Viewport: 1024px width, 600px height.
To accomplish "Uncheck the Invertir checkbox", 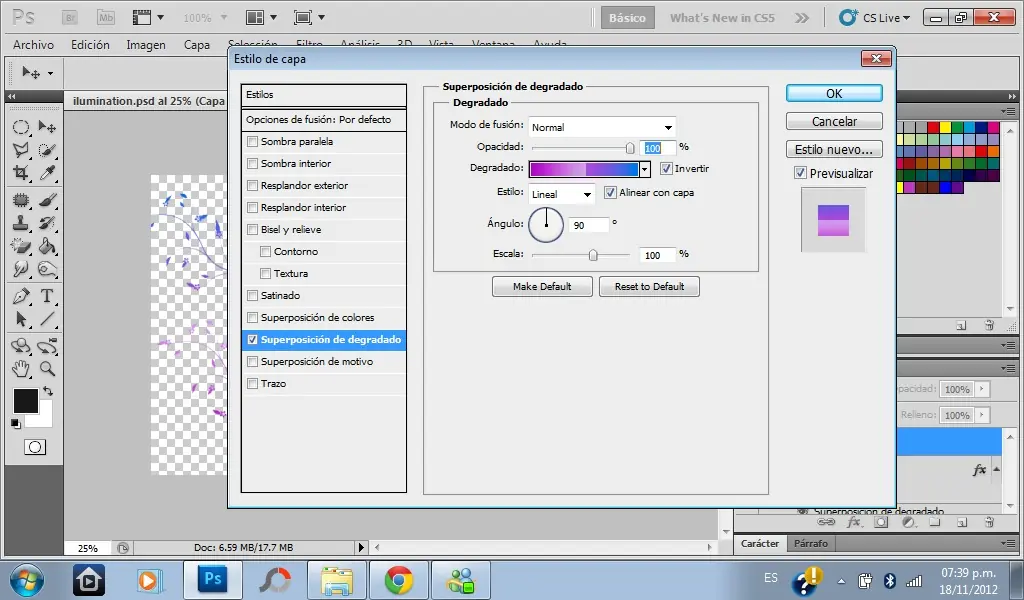I will 667,169.
